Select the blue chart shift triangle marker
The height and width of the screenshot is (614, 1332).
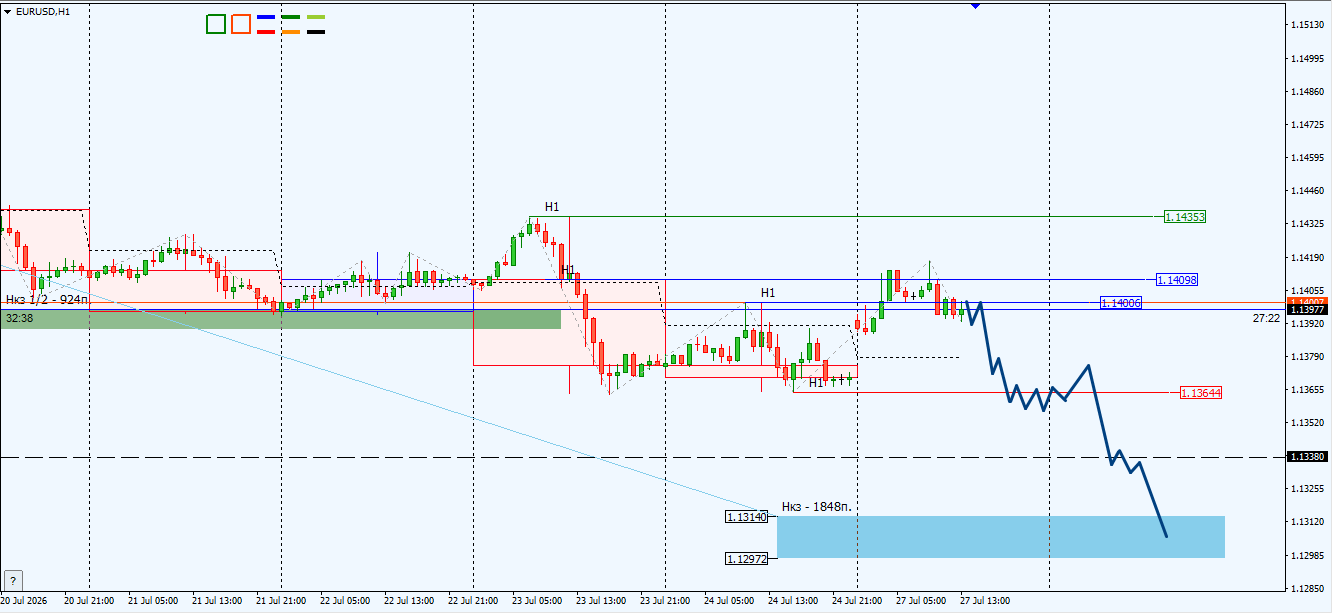pyautogui.click(x=975, y=5)
